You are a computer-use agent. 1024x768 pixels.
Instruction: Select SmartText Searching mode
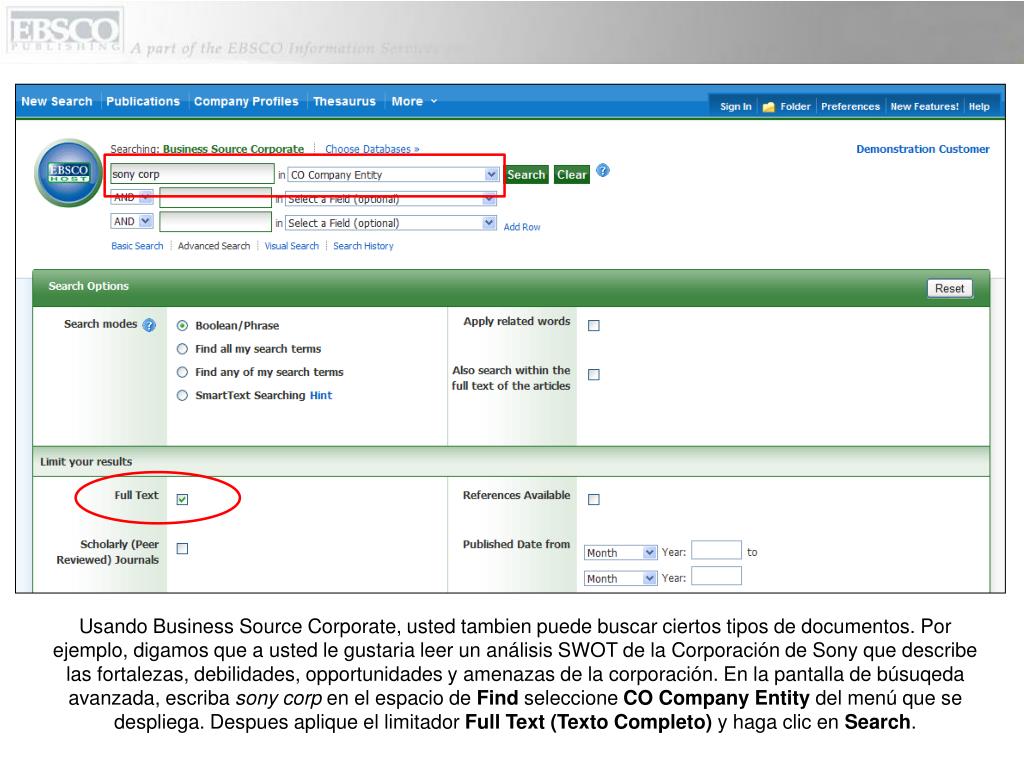(182, 395)
